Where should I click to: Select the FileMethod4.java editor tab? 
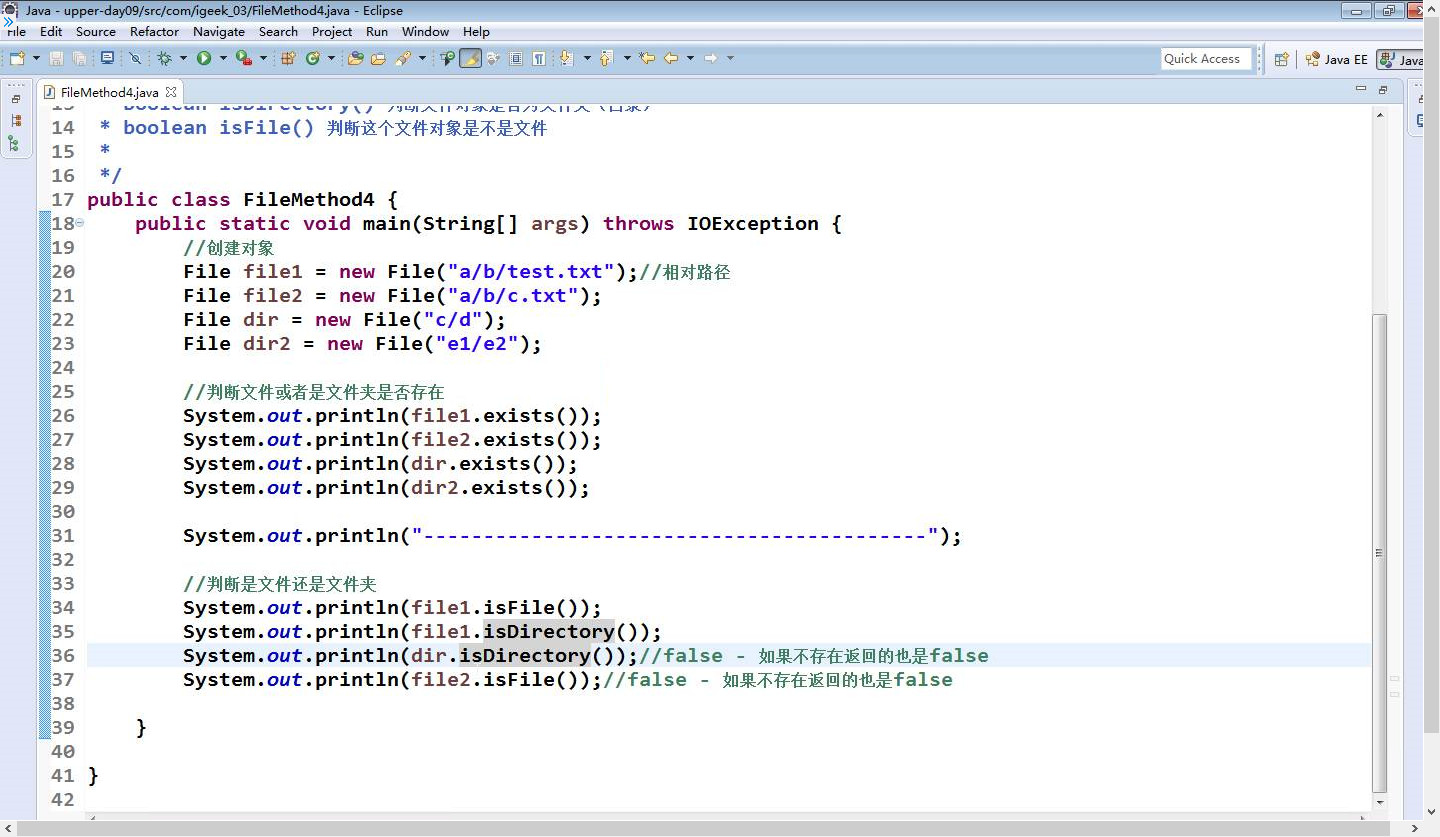tap(110, 92)
